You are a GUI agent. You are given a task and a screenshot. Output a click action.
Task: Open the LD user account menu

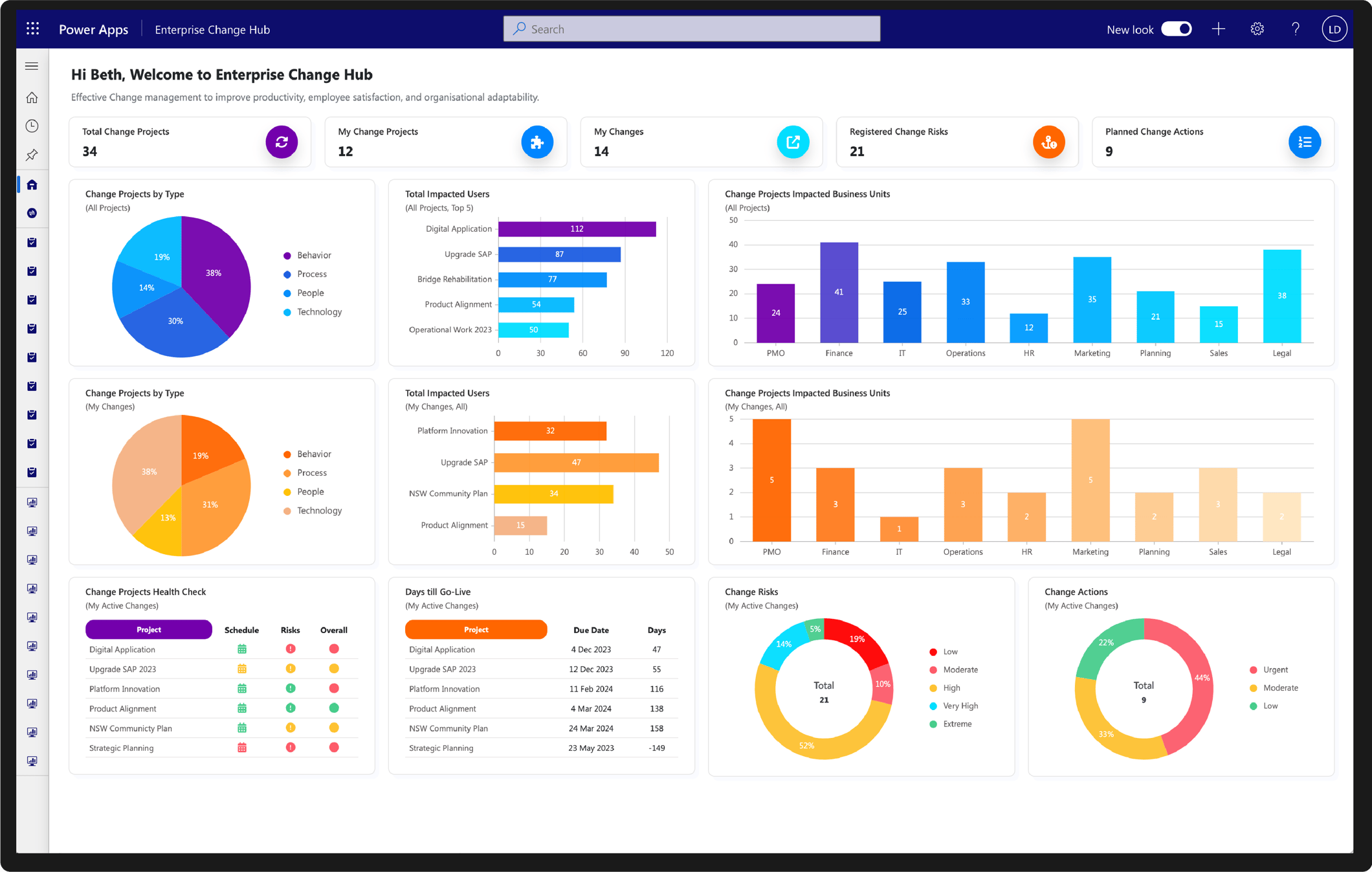pos(1334,29)
